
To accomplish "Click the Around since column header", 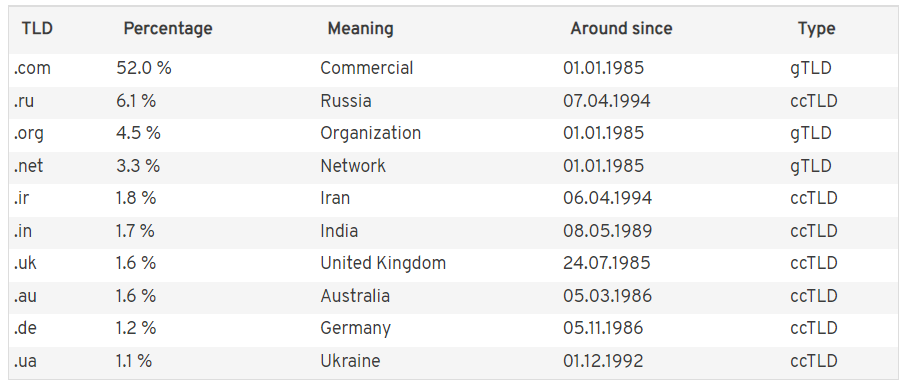I will (621, 28).
